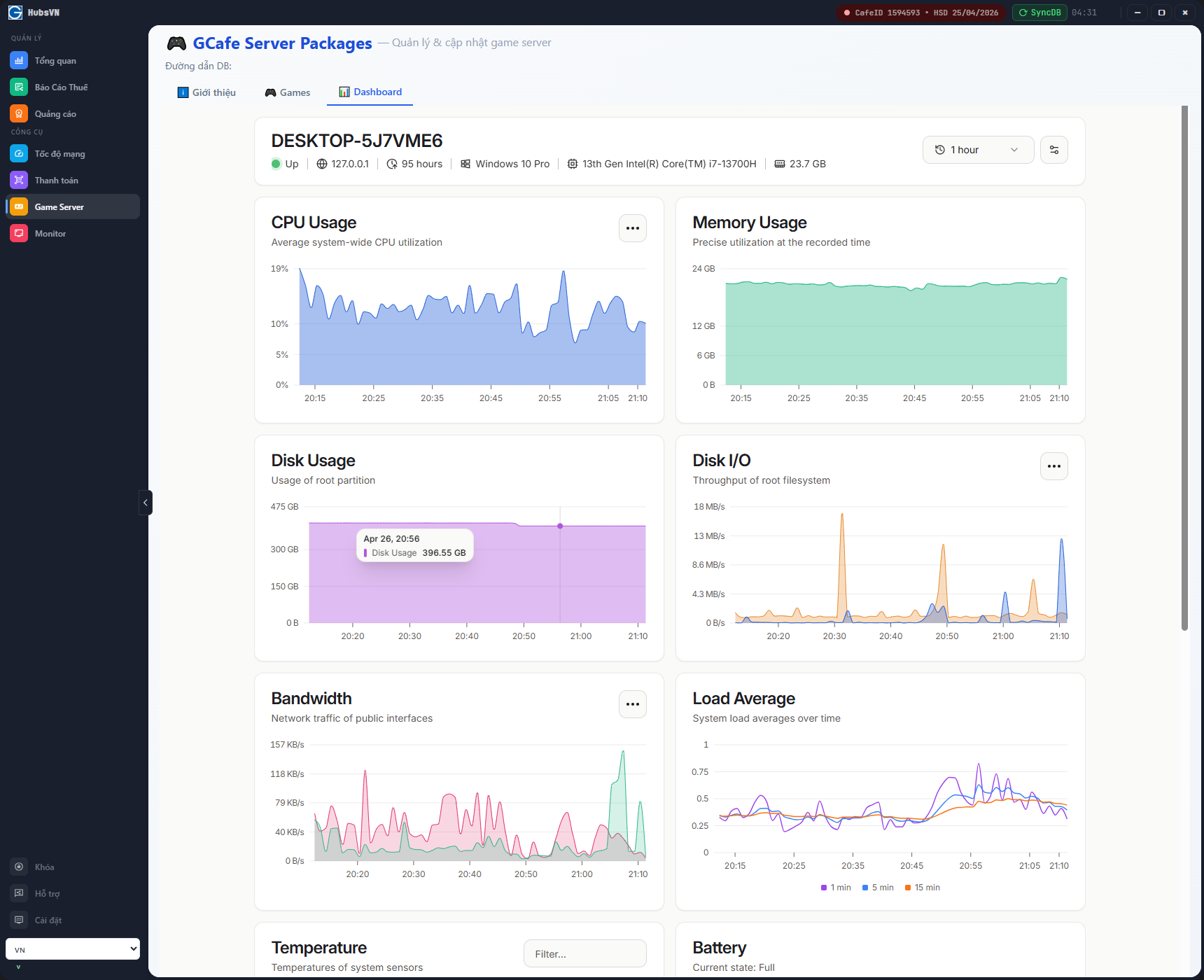Select the Tốc độ mạng speed icon
The image size is (1204, 980).
click(19, 154)
